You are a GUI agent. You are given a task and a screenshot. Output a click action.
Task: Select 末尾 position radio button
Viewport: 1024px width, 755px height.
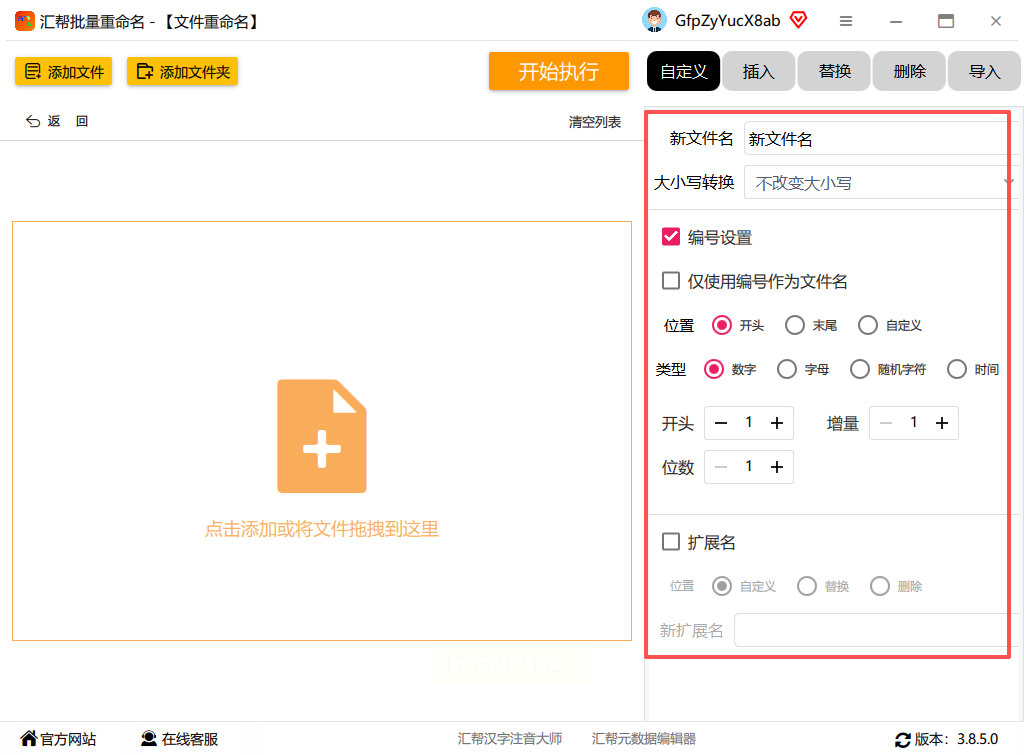click(x=795, y=325)
